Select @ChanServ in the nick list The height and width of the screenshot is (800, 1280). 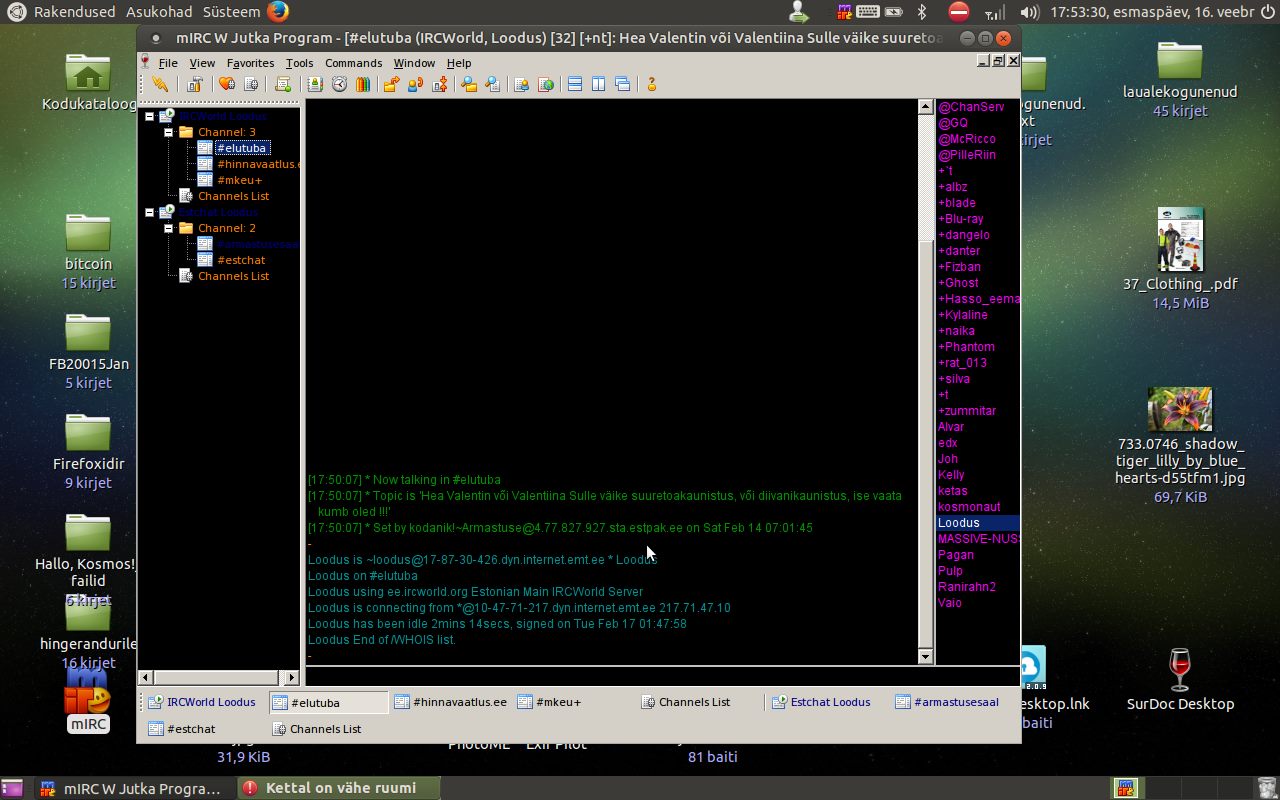click(971, 107)
